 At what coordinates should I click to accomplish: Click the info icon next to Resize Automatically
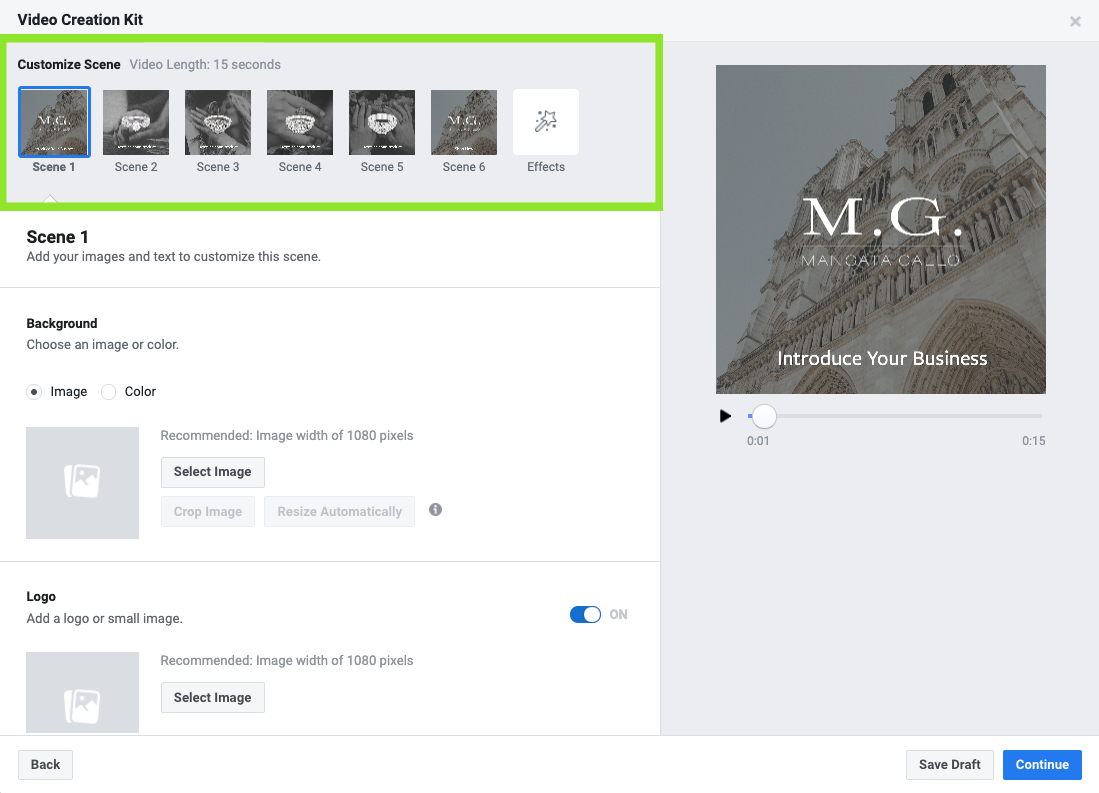coord(435,510)
